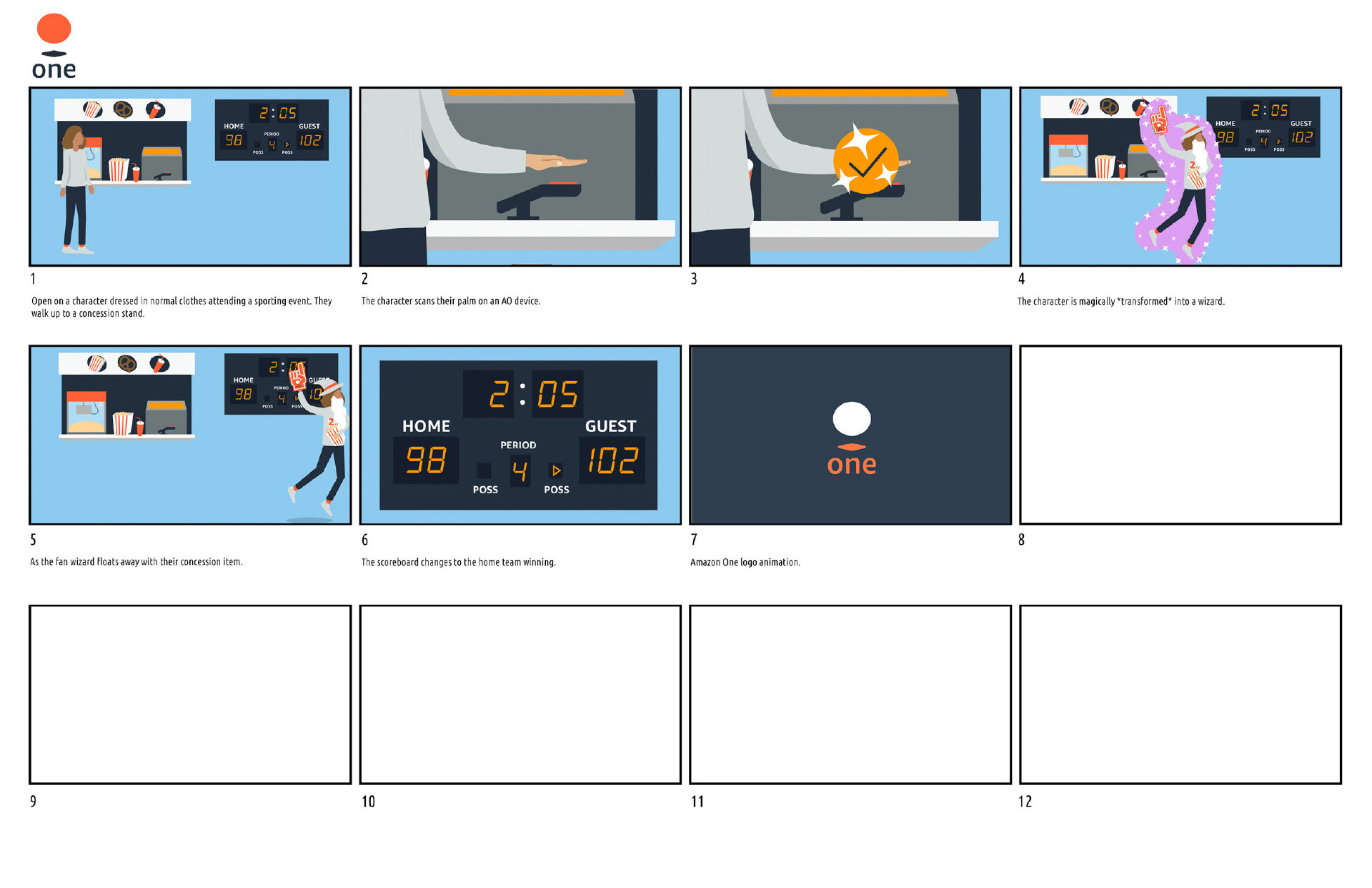Click the palm scanner device in frame 2
Screen dimensions: 1372x888
point(540,199)
